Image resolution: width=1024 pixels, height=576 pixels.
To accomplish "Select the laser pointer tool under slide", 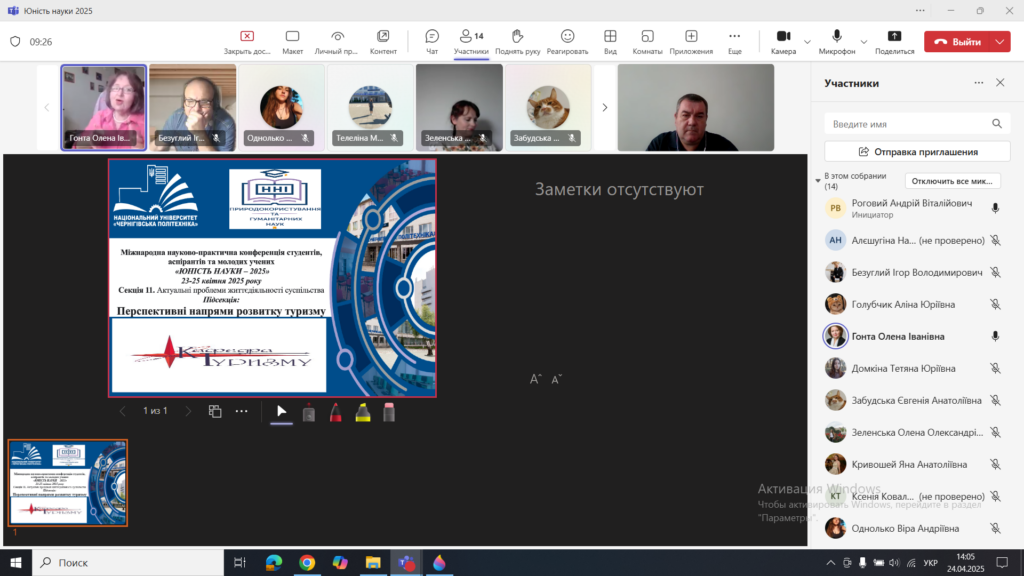I will [309, 412].
